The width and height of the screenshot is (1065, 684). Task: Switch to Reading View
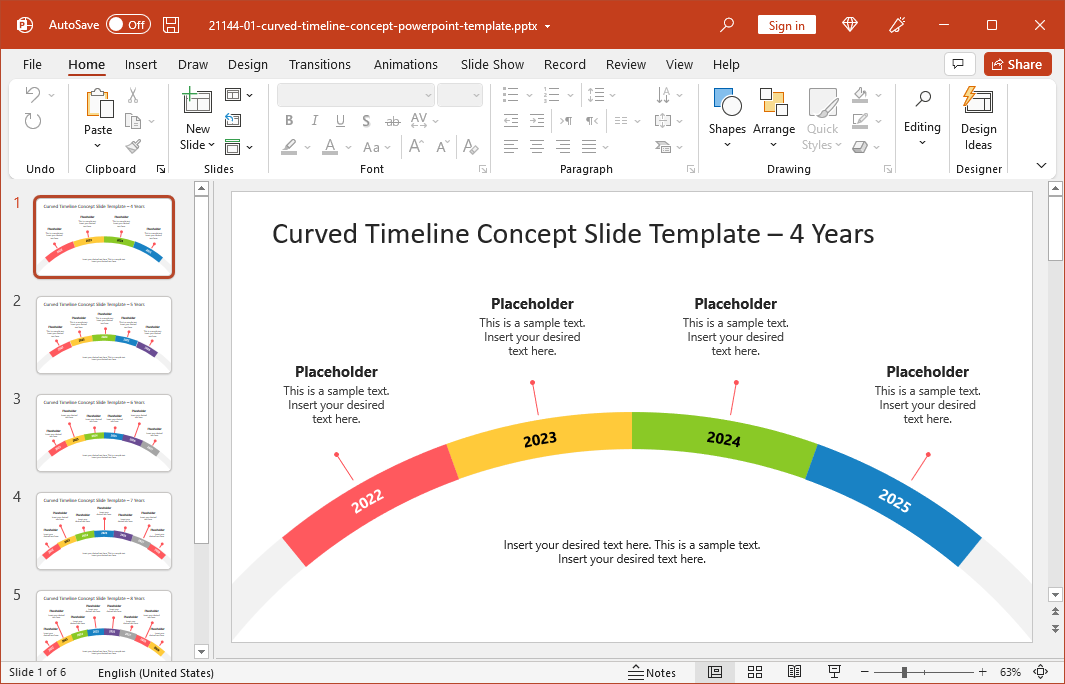click(794, 672)
